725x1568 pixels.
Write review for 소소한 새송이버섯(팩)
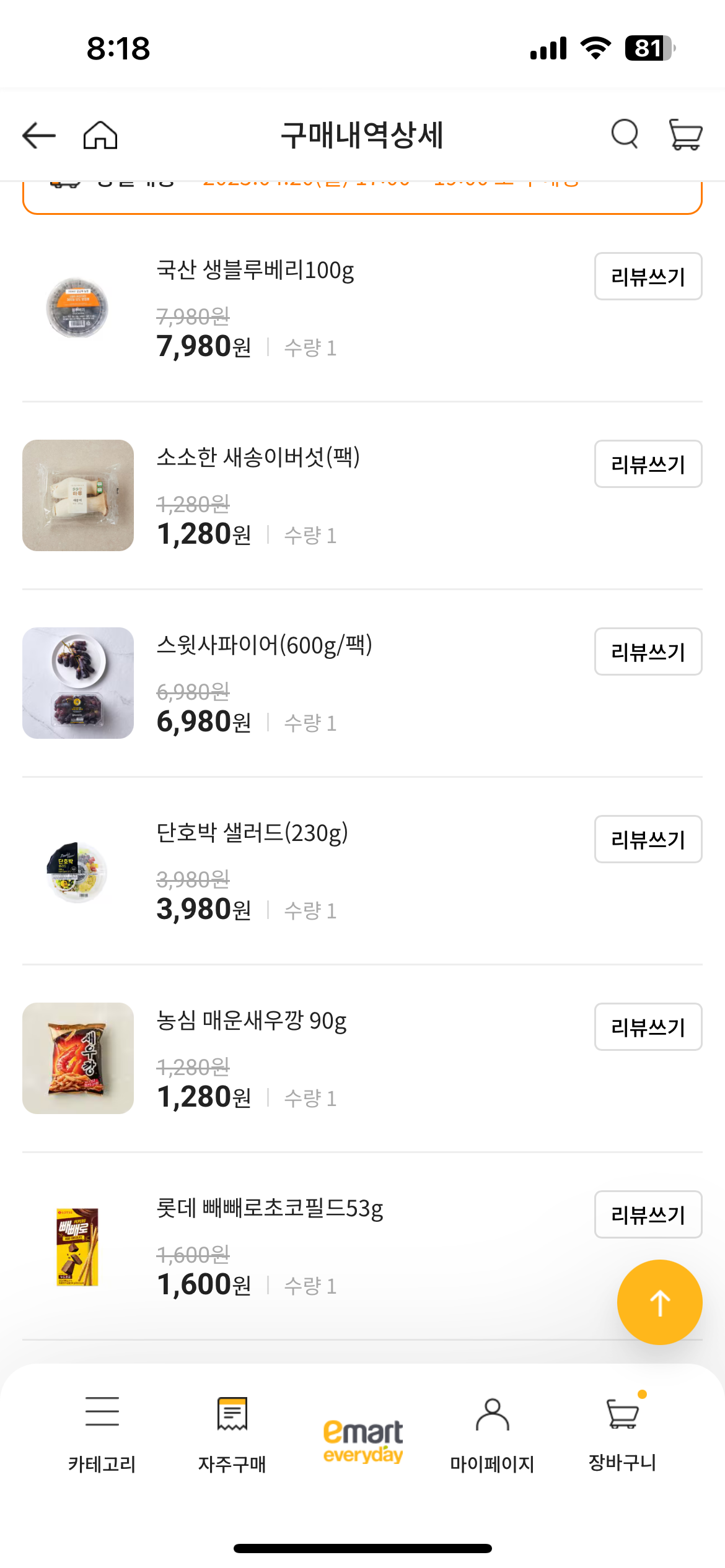click(x=648, y=464)
